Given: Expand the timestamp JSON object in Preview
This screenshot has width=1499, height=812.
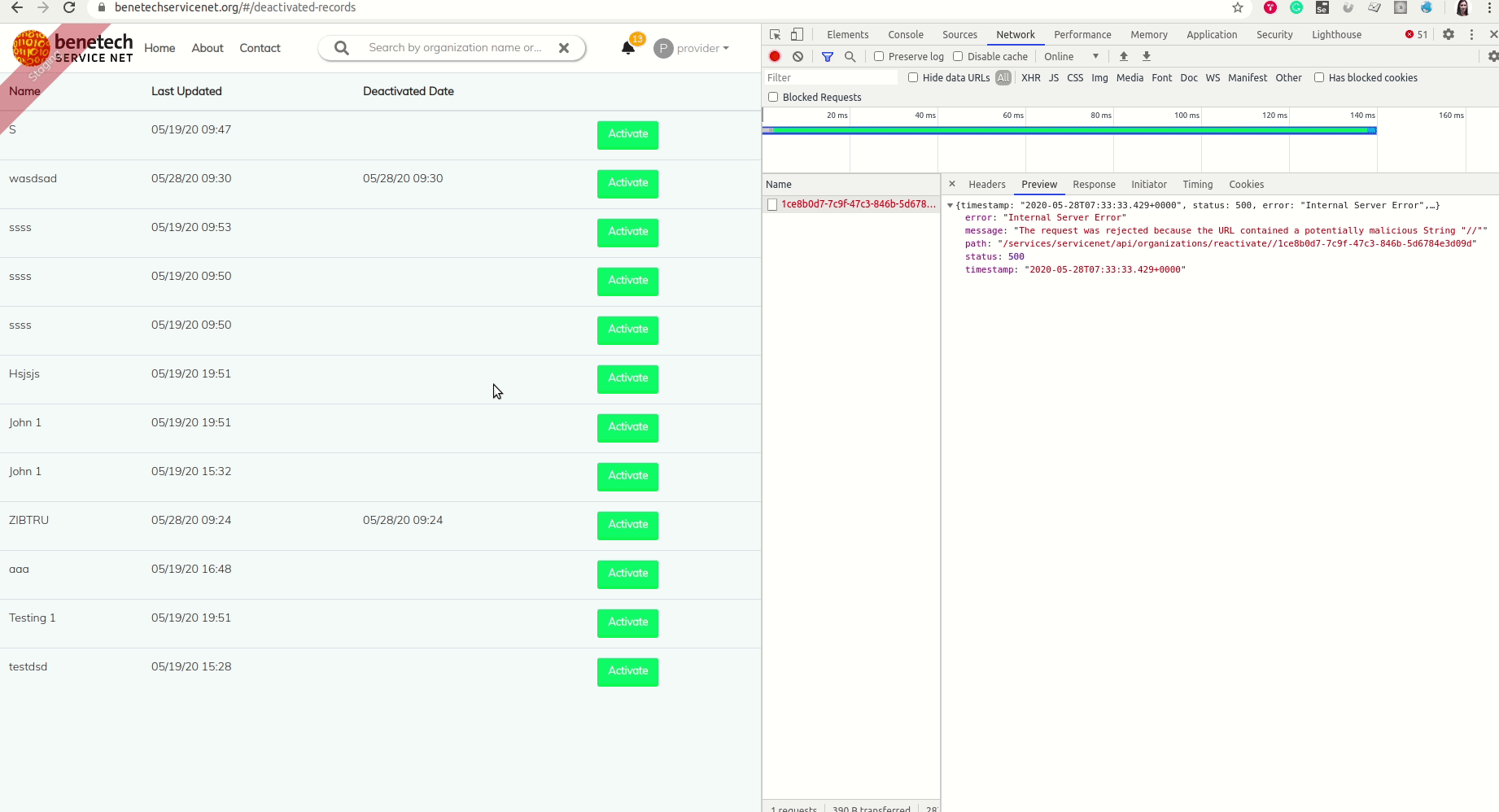Looking at the screenshot, I should (951, 205).
